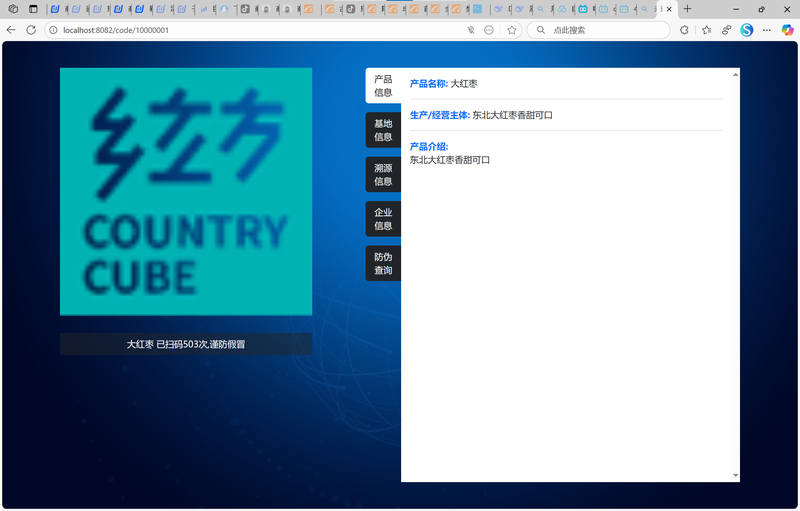Click the info panel scrollbar down arrow

(x=735, y=475)
